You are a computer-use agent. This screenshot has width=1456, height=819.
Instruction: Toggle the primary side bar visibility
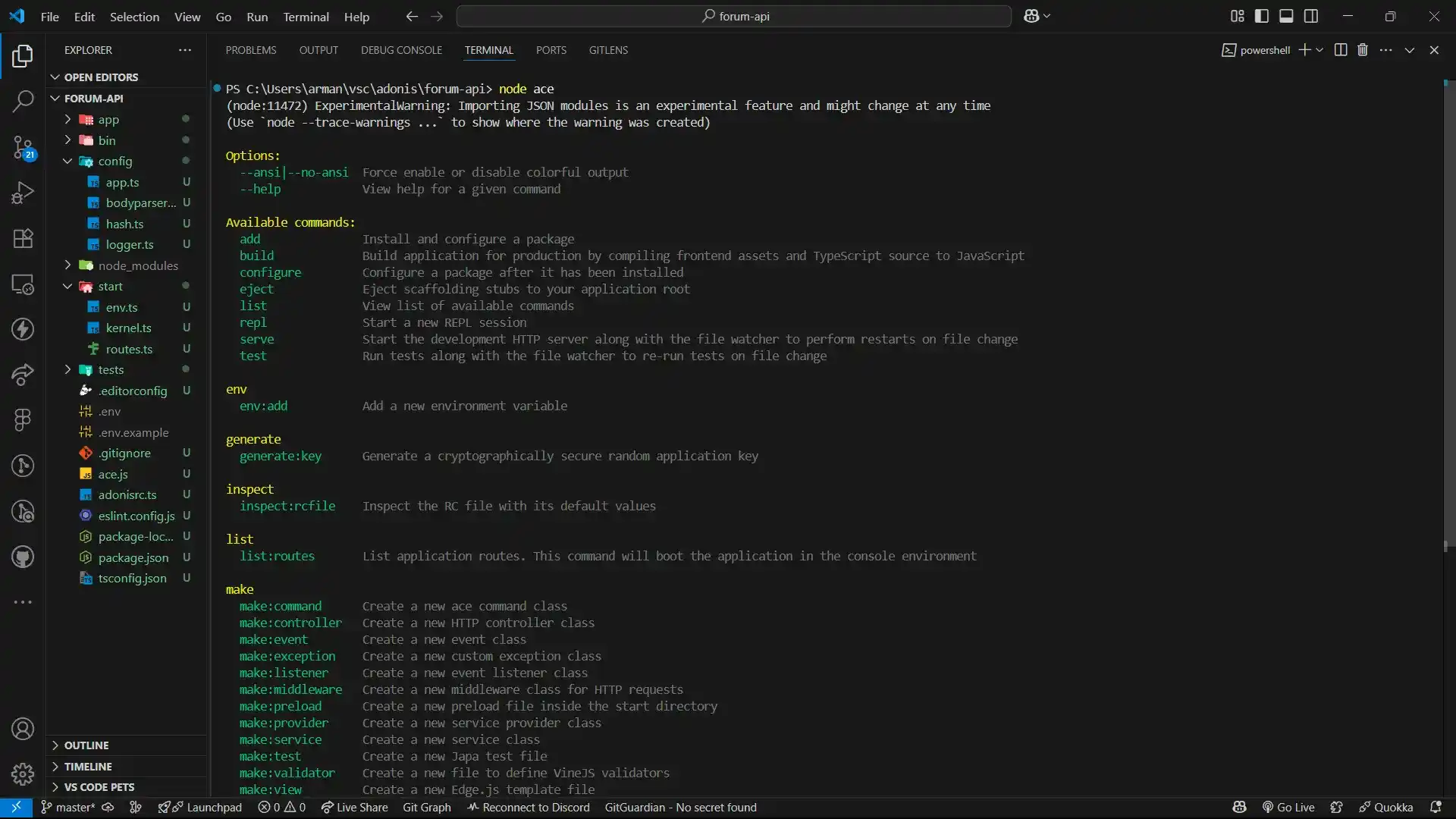1261,16
